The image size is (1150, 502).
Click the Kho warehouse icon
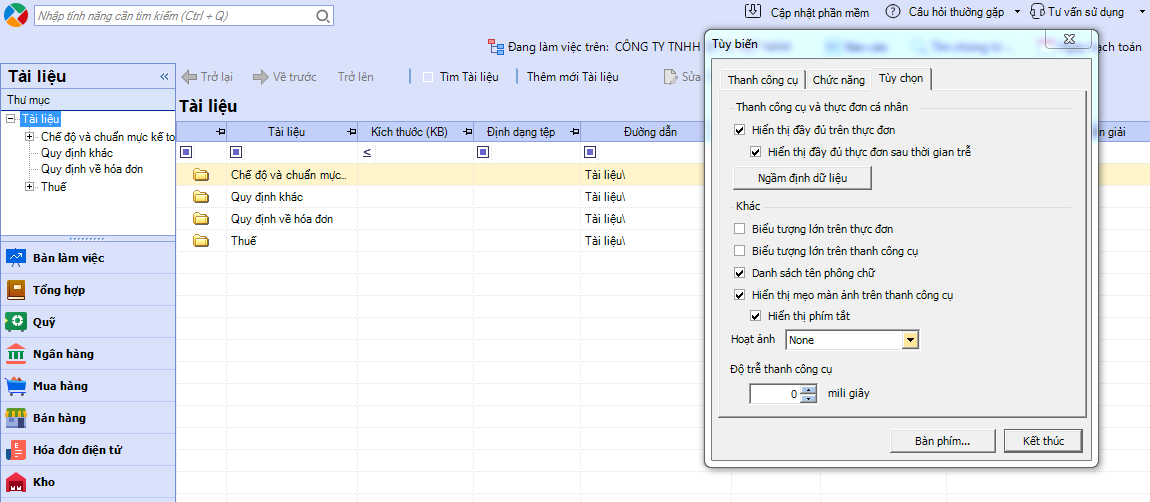coord(16,482)
